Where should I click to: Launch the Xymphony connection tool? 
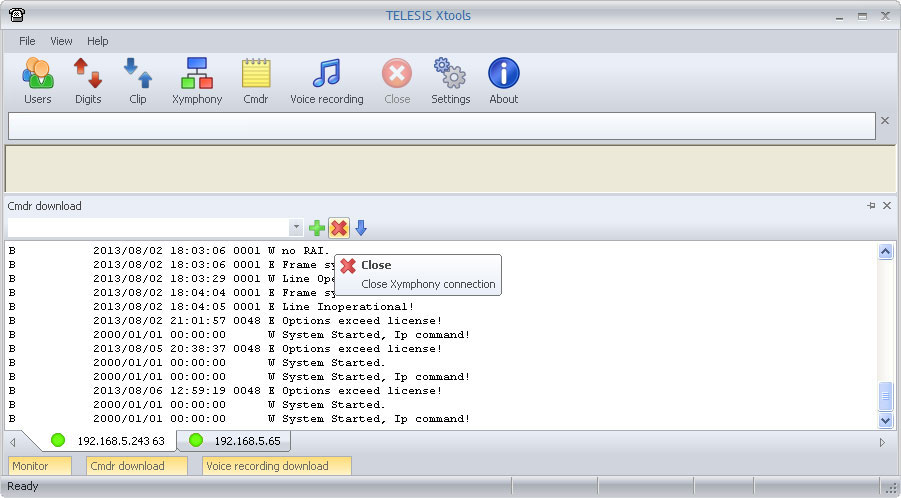197,81
